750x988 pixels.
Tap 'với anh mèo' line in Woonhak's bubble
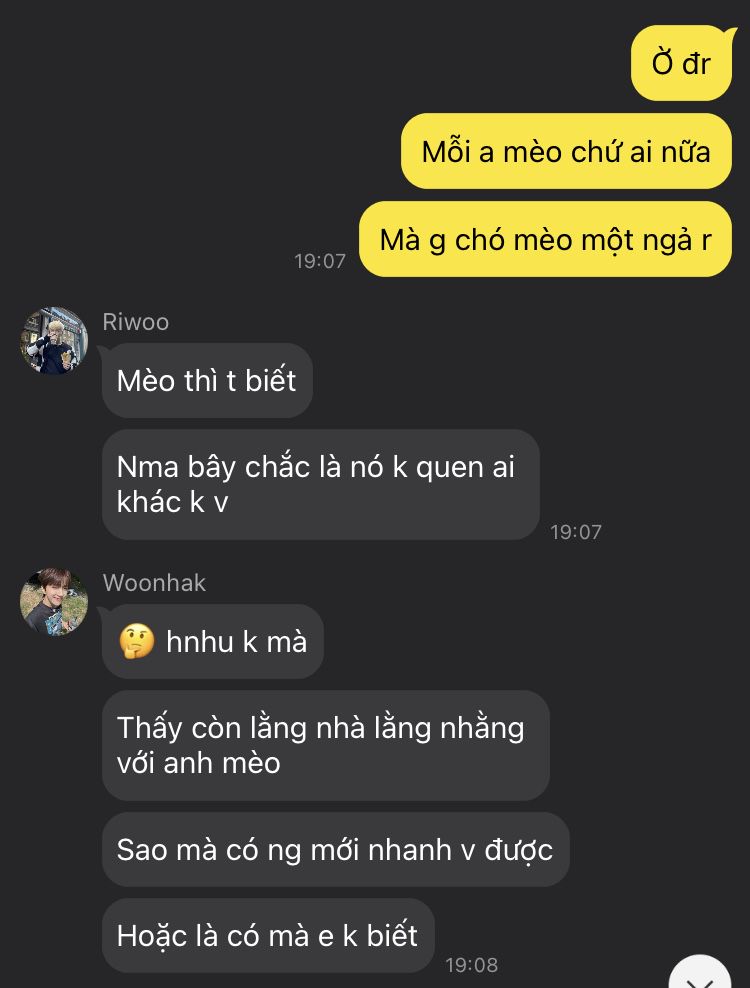tap(199, 763)
